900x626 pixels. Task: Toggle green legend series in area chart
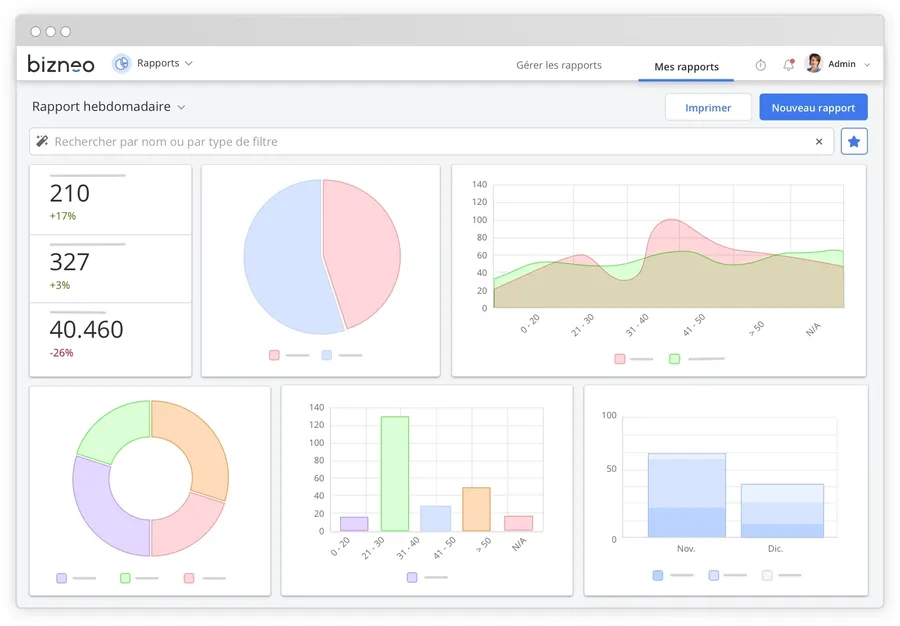675,358
